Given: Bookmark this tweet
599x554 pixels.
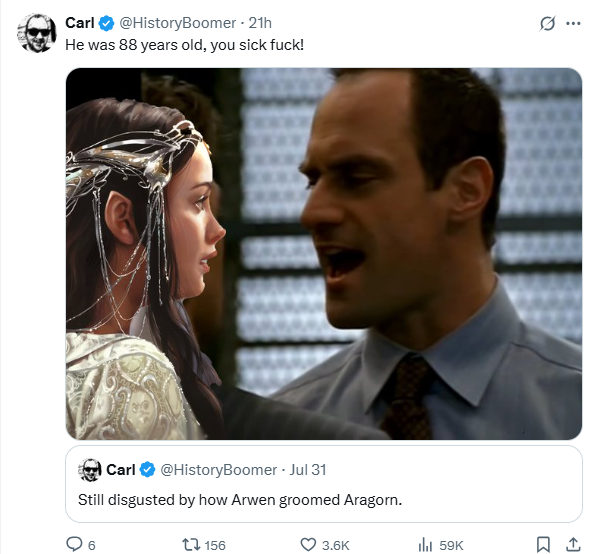Looking at the screenshot, I should [543, 544].
